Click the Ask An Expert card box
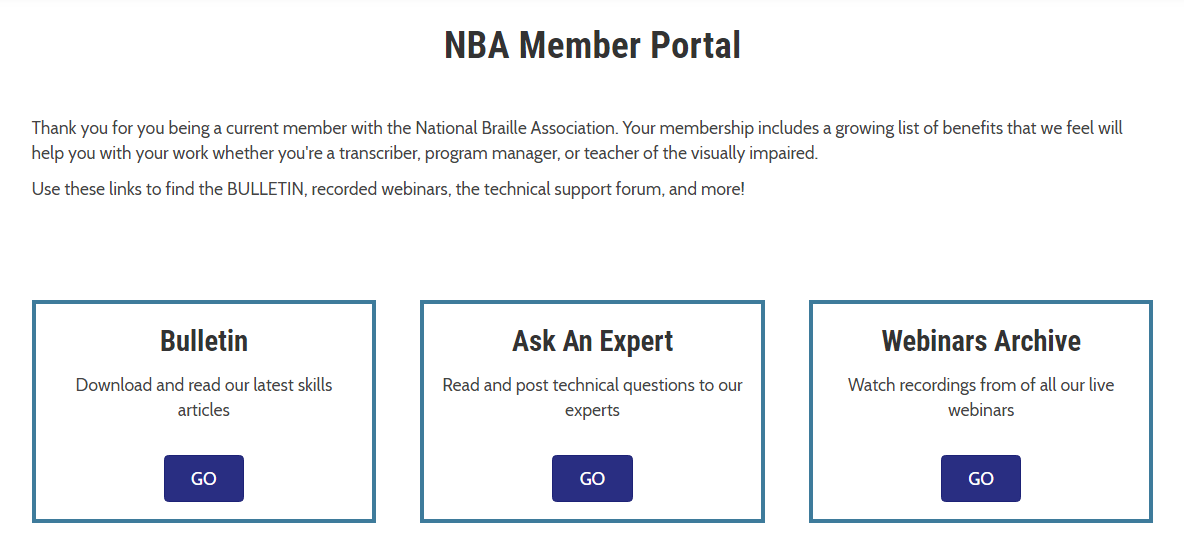This screenshot has width=1184, height=551. tap(592, 411)
